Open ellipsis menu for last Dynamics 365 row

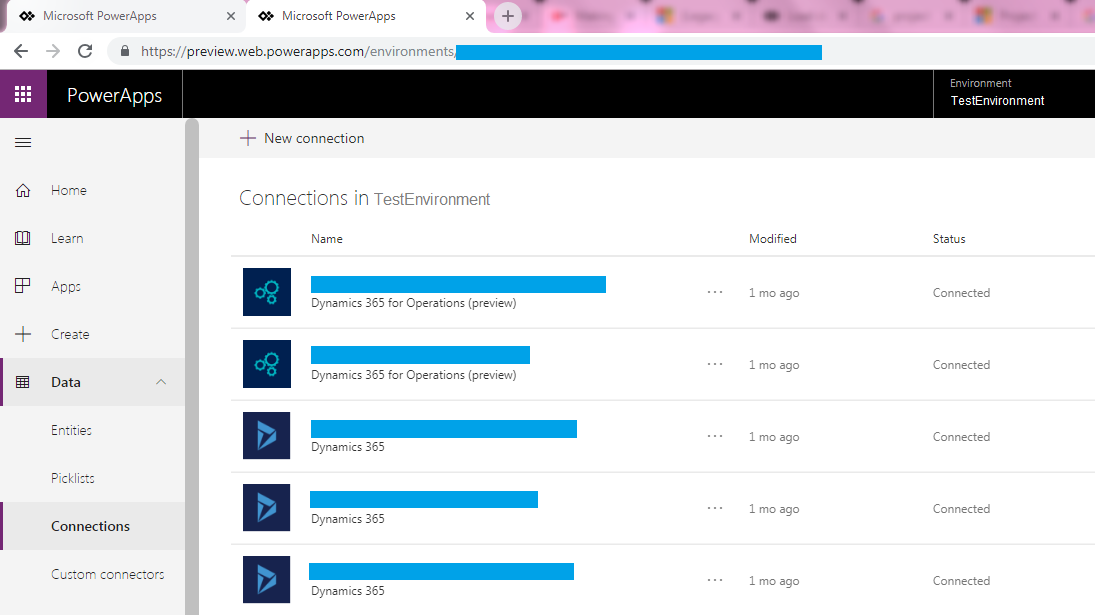pyautogui.click(x=714, y=580)
